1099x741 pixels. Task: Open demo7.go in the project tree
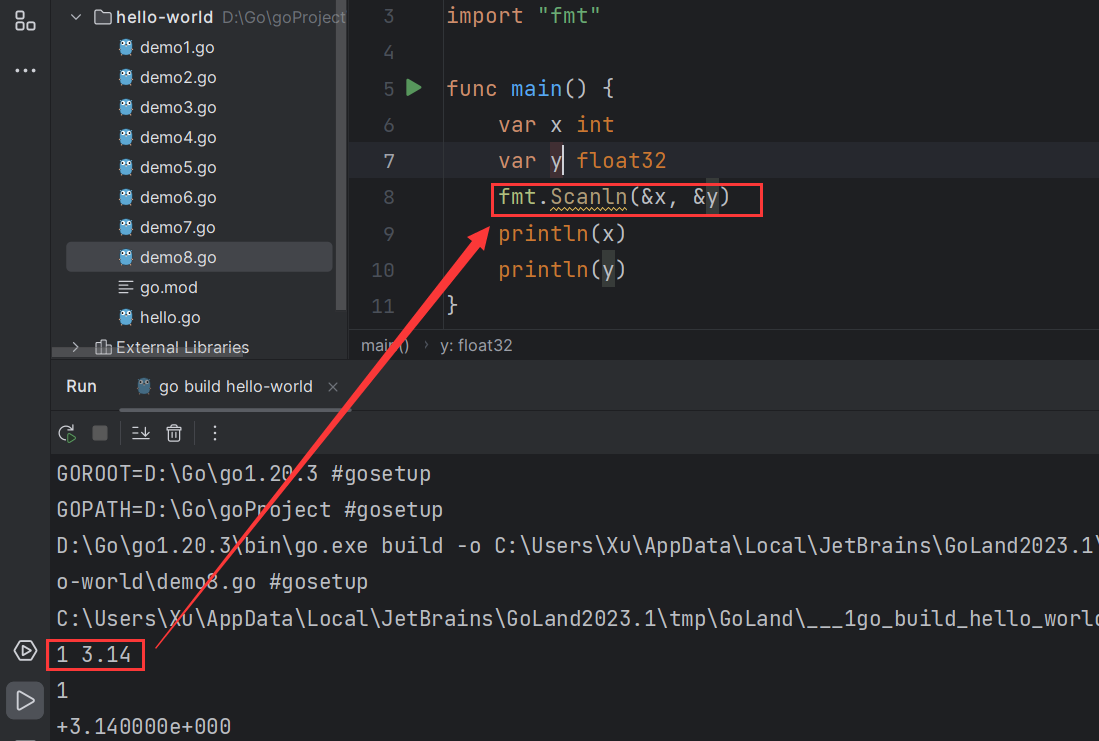tap(177, 227)
